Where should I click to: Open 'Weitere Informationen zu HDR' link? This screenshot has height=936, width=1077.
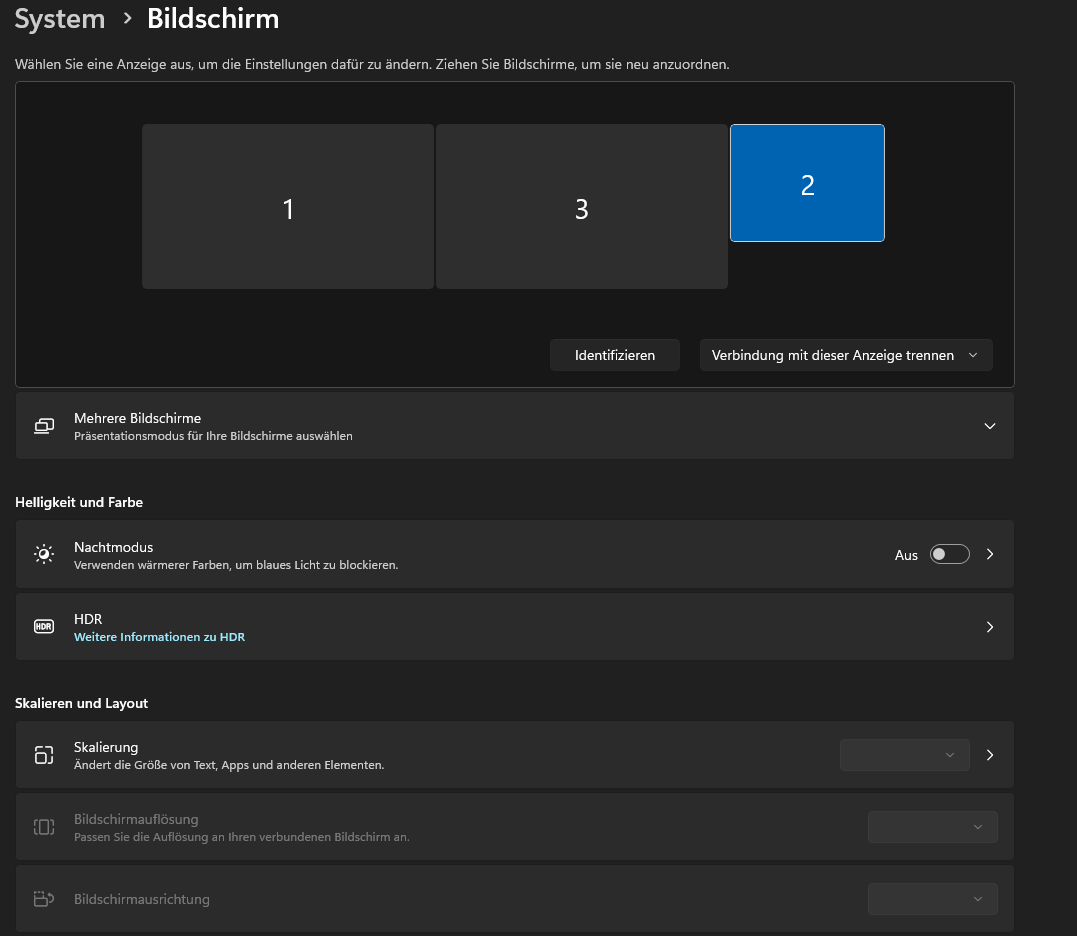[159, 637]
